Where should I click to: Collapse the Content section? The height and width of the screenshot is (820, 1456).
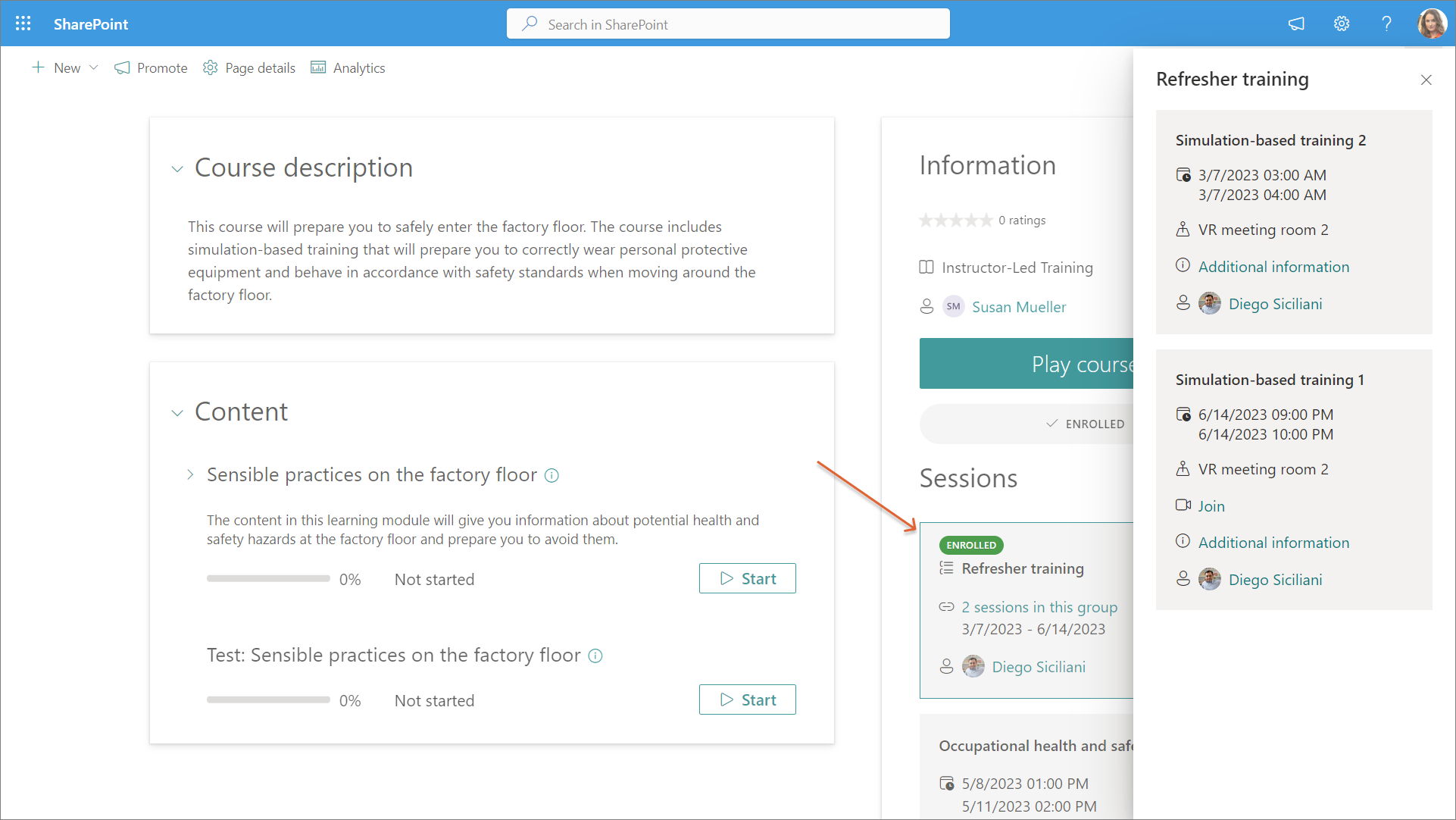tap(177, 413)
